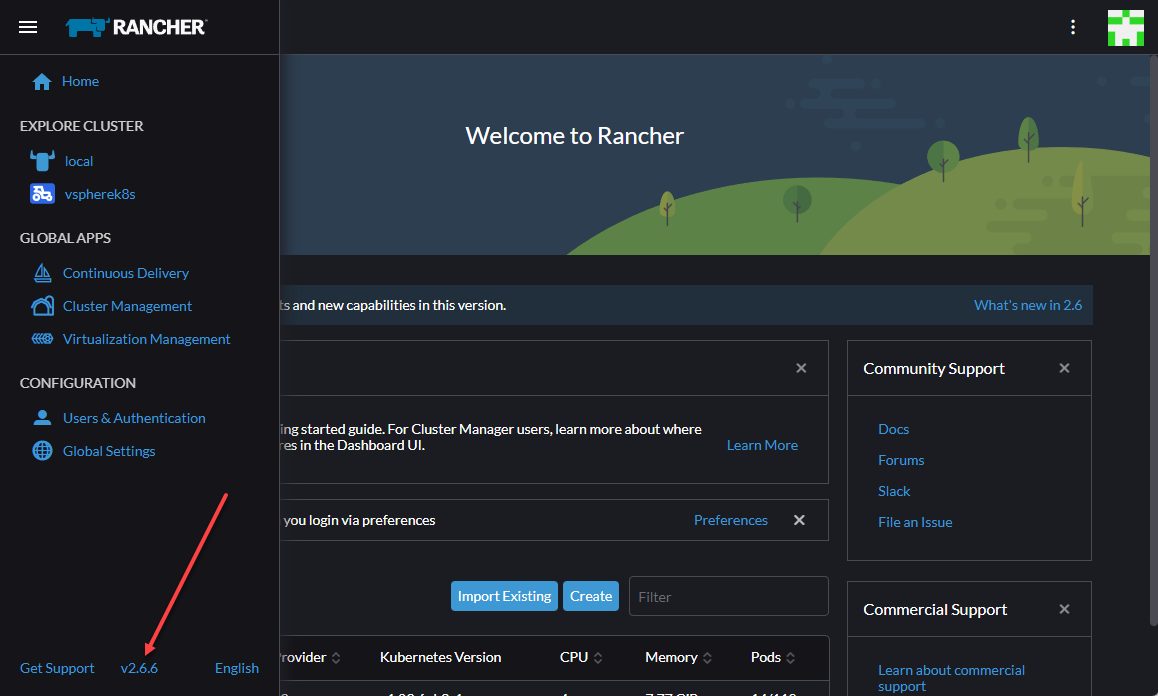1158x696 pixels.
Task: Open the hamburger navigation menu
Action: point(27,27)
